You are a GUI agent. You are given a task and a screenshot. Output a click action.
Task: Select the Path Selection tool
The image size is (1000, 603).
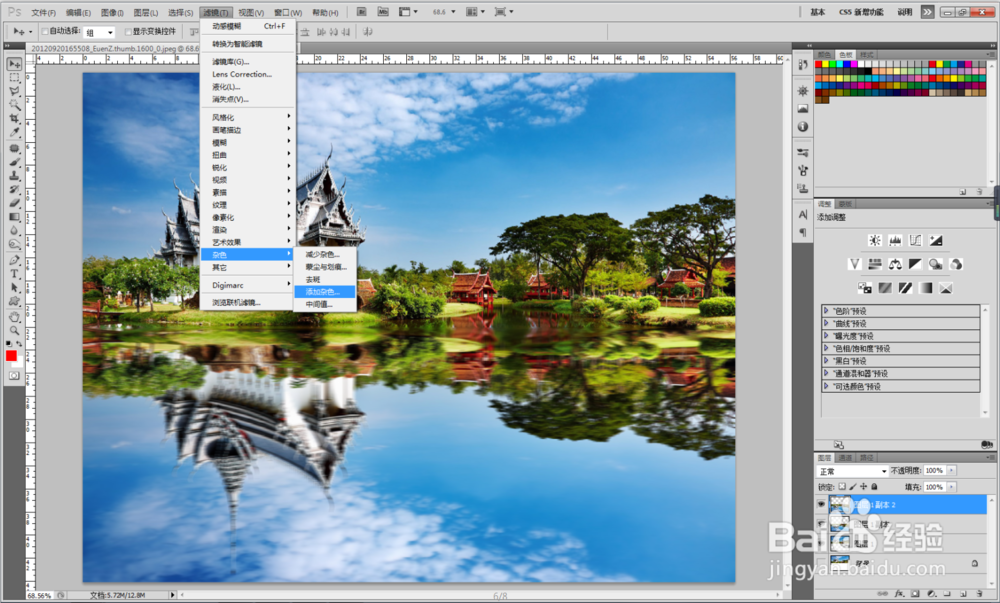coord(14,287)
